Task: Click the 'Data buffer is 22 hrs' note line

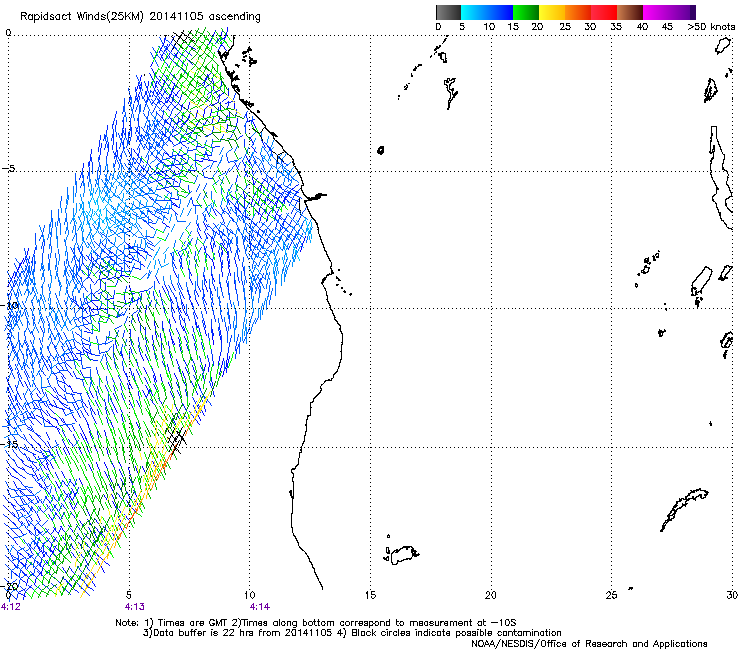Action: [352, 633]
